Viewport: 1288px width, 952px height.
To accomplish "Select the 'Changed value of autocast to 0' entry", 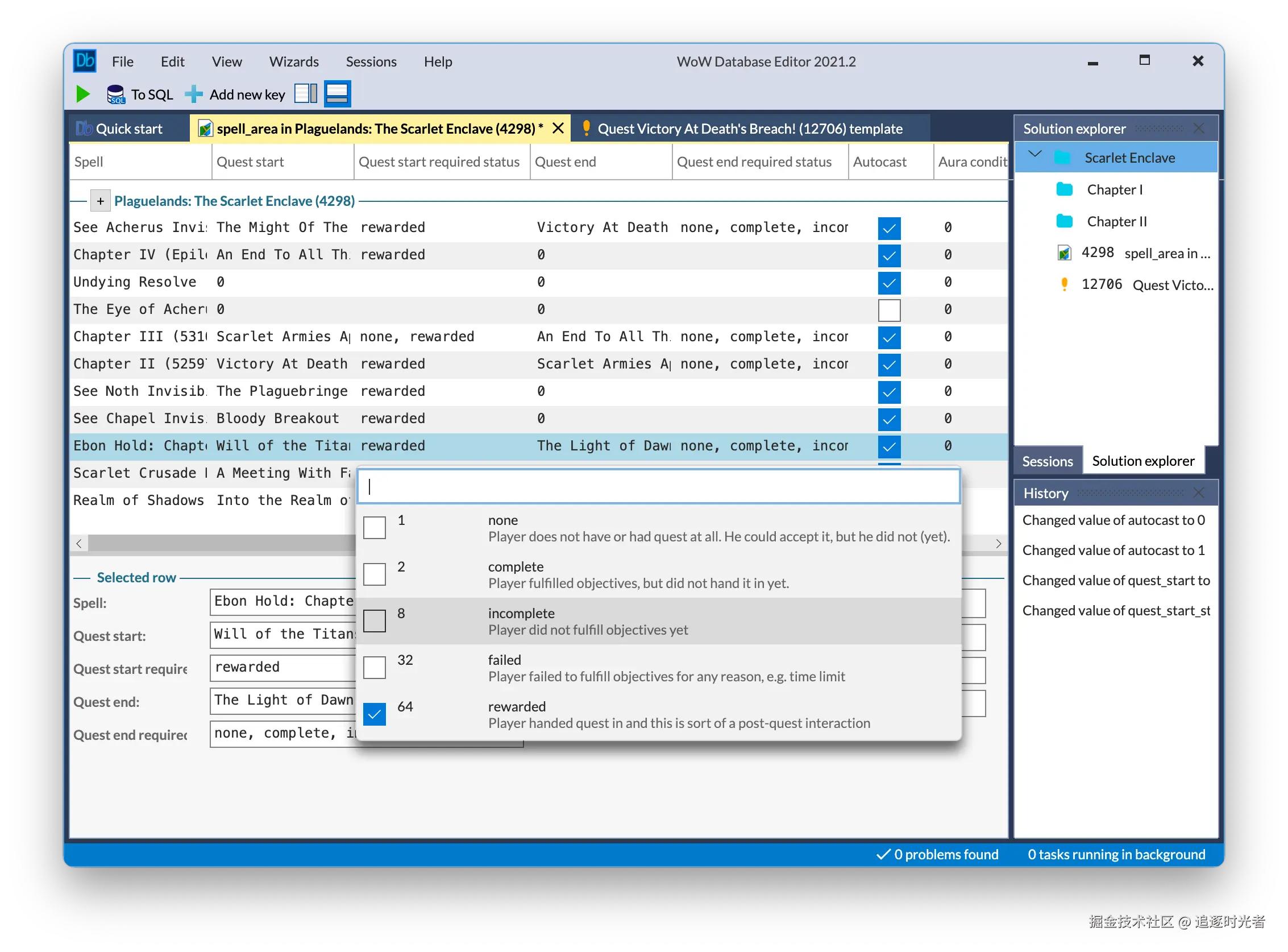I will [1114, 520].
